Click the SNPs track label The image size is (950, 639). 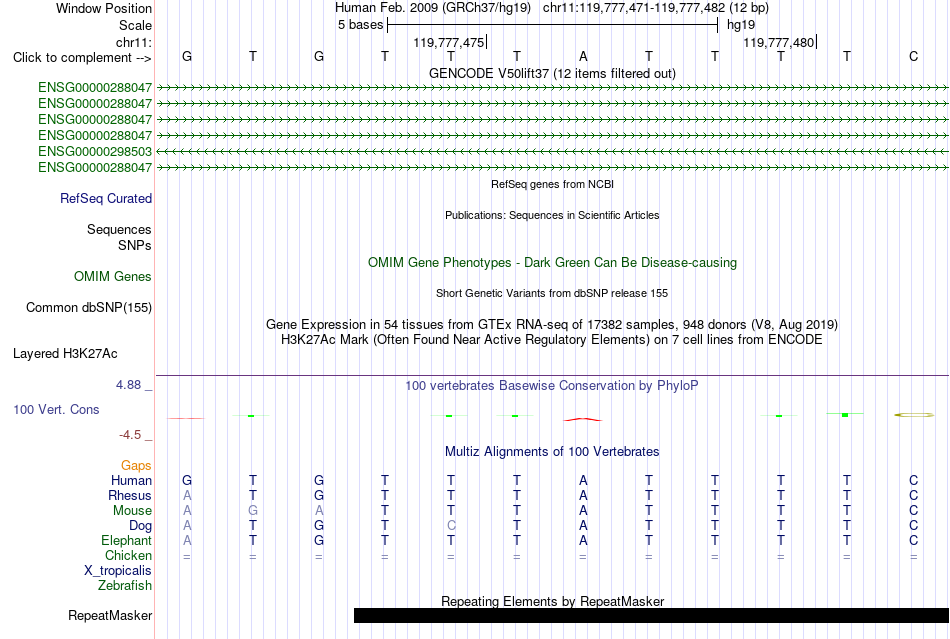pos(135,245)
